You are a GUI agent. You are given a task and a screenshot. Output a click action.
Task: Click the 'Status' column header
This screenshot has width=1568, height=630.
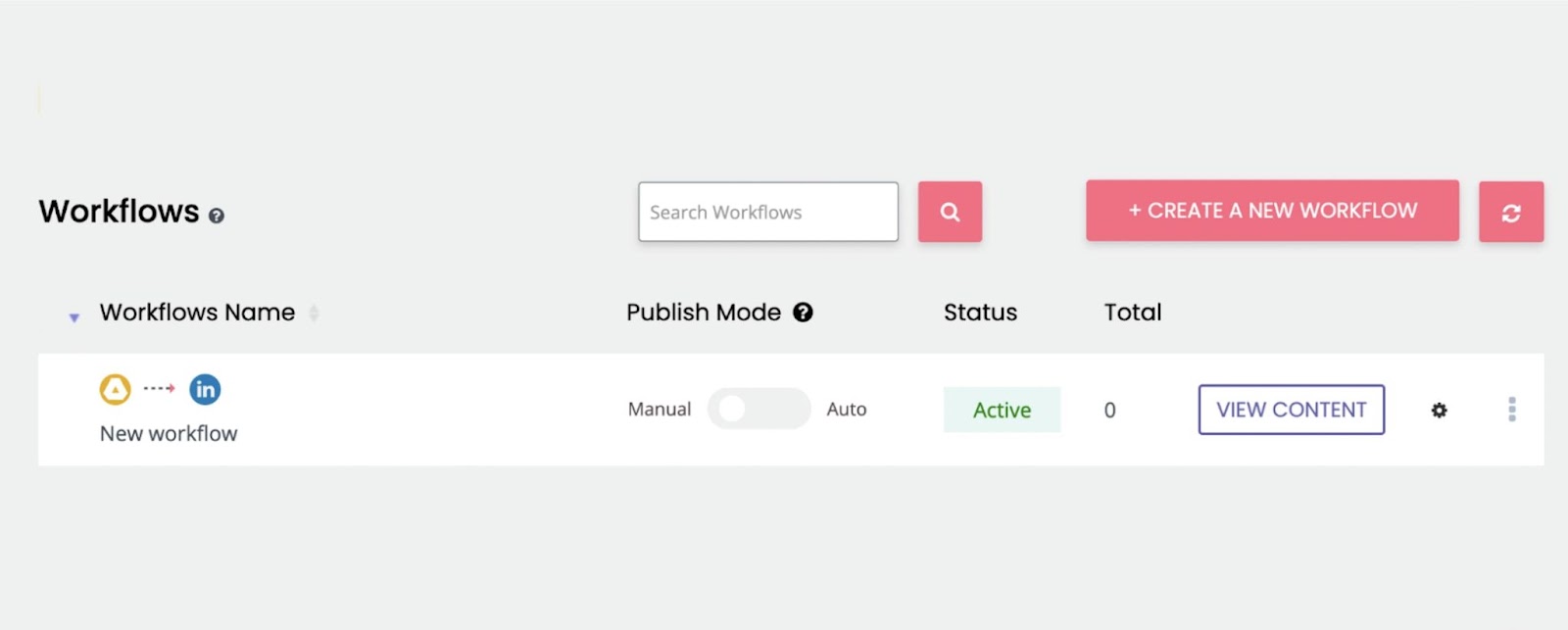(980, 313)
